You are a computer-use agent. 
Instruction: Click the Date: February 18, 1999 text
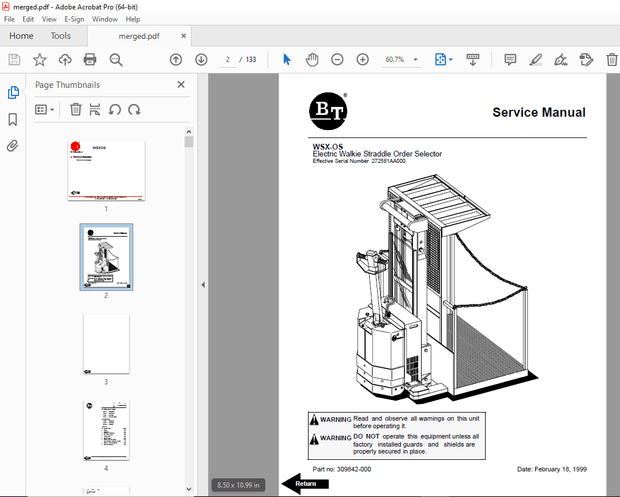click(552, 469)
